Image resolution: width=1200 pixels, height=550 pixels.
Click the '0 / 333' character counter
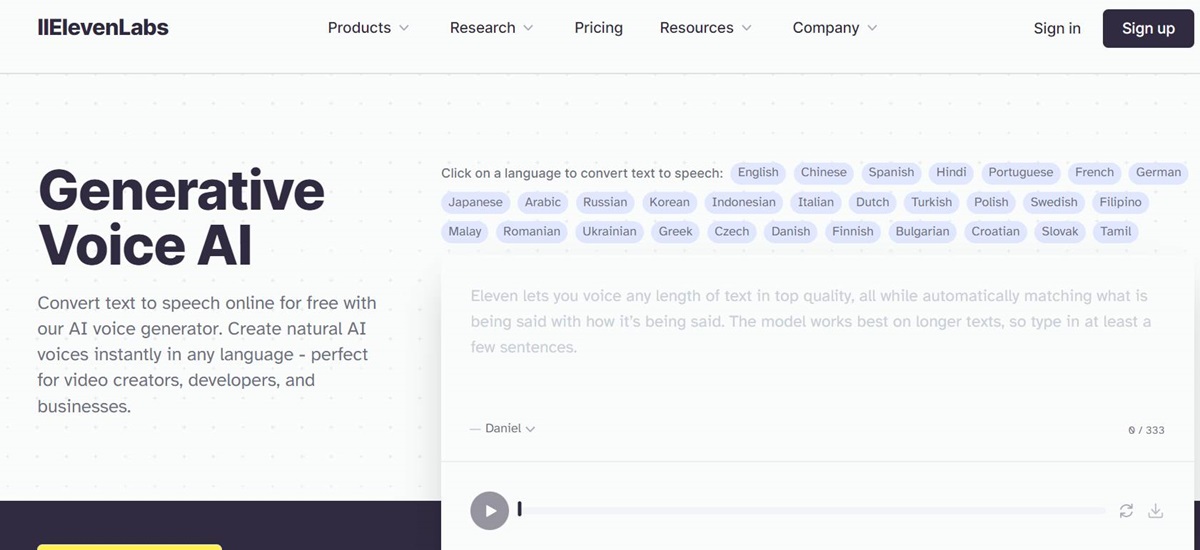(1146, 430)
